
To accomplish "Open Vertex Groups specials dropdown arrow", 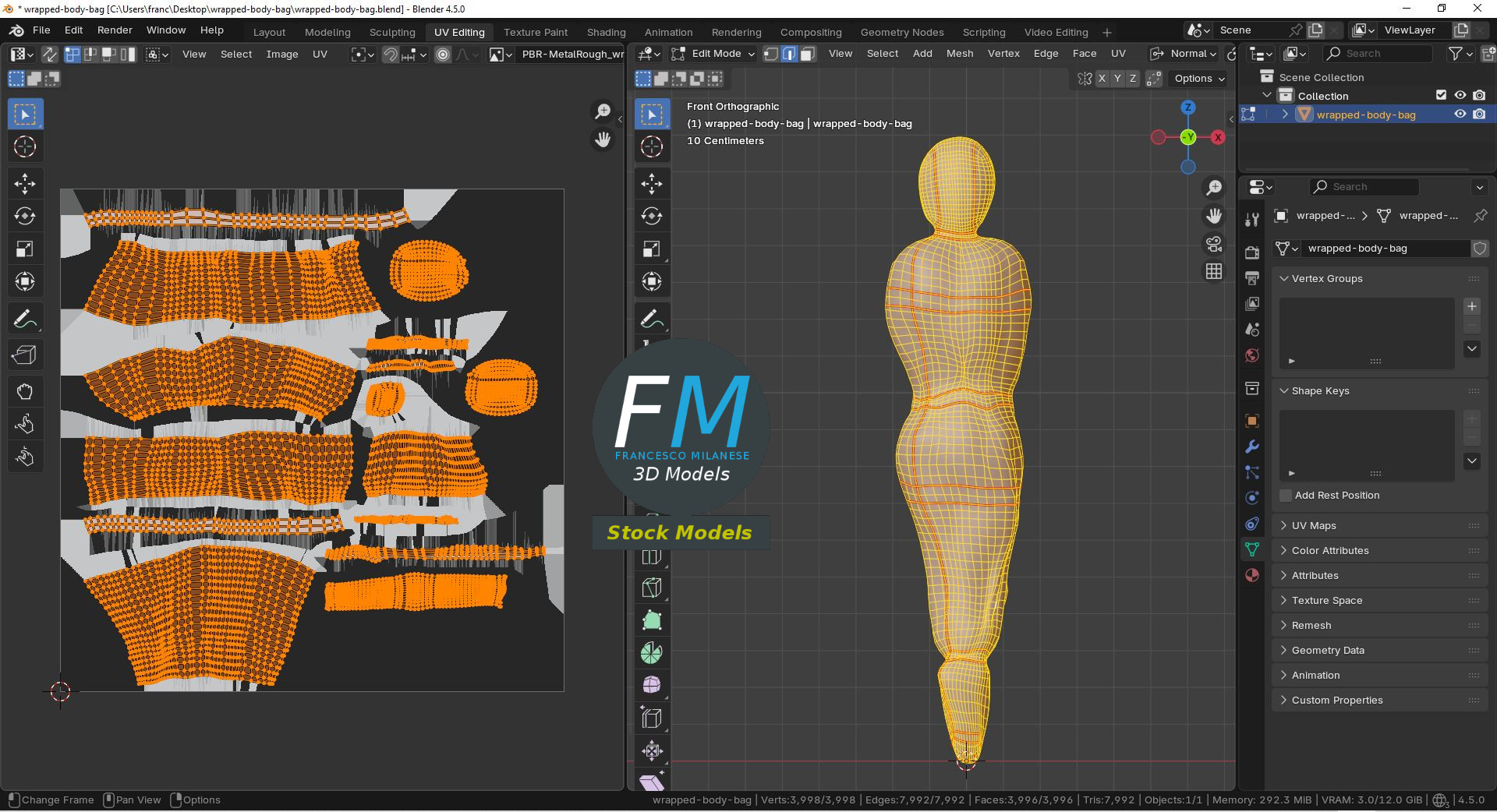I will (x=1472, y=349).
